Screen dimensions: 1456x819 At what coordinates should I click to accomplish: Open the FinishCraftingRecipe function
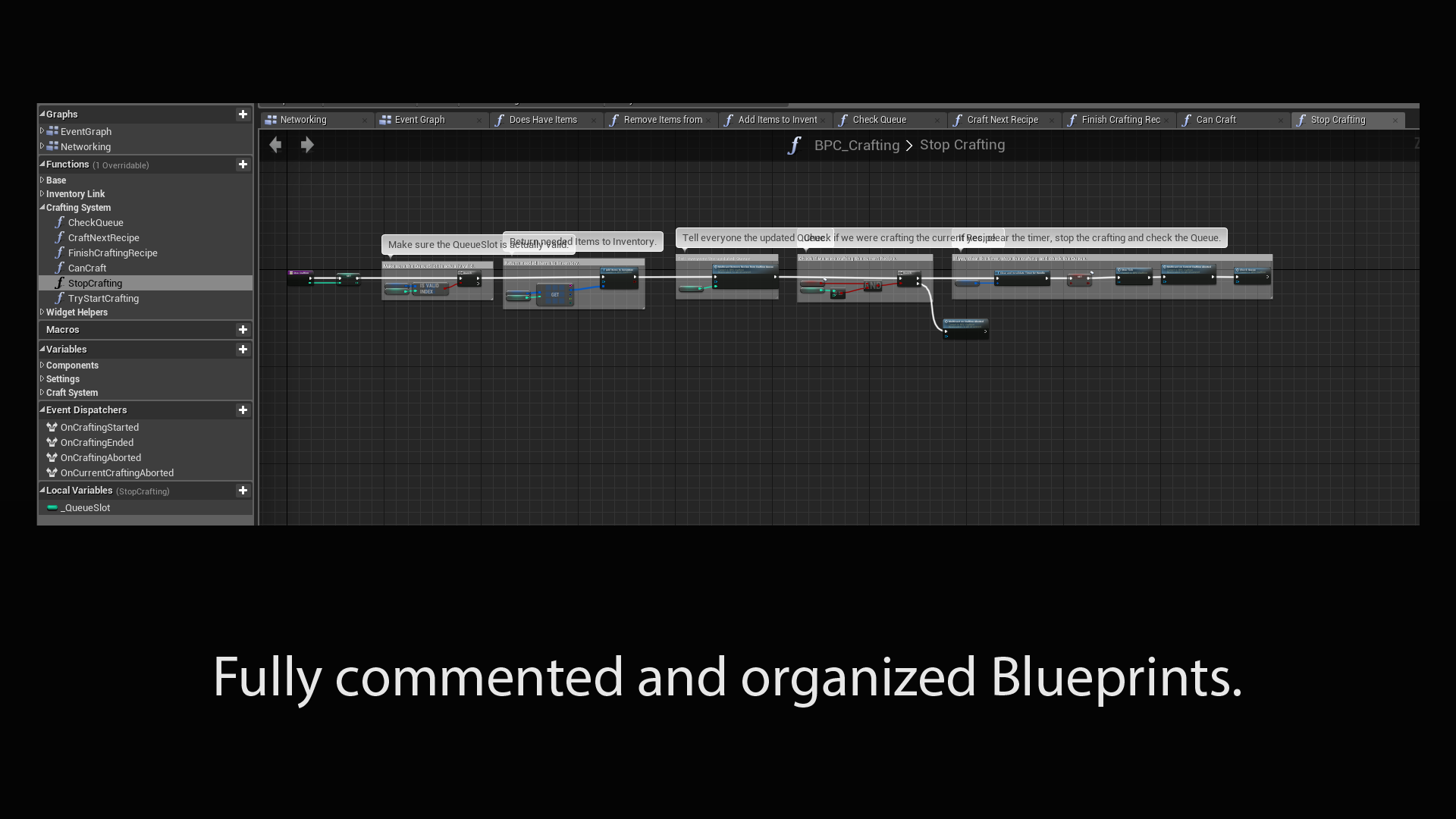[x=113, y=252]
